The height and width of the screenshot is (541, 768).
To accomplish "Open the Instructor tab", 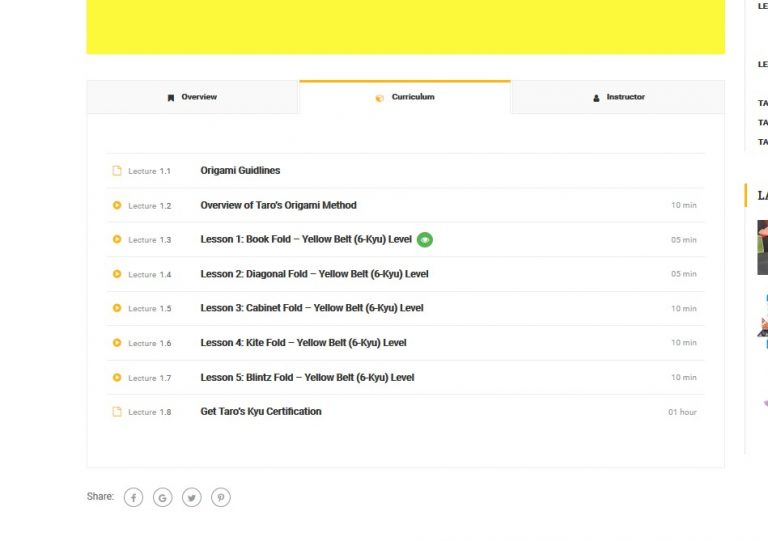I will pyautogui.click(x=617, y=98).
